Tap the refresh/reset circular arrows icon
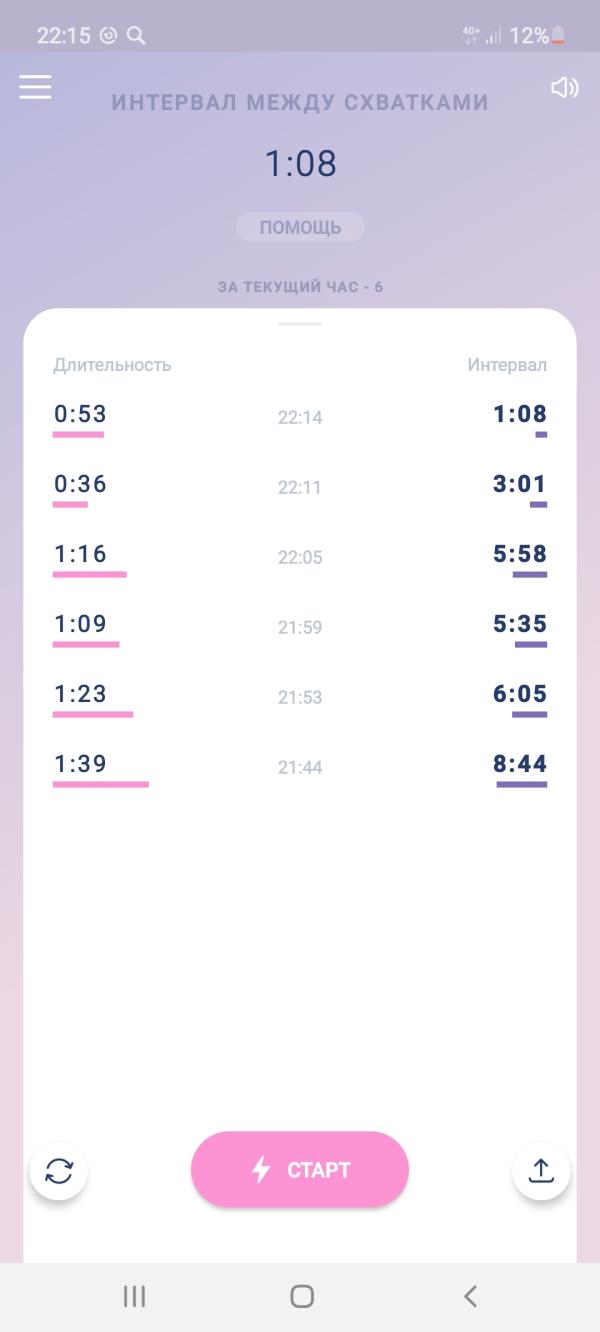 59,1170
